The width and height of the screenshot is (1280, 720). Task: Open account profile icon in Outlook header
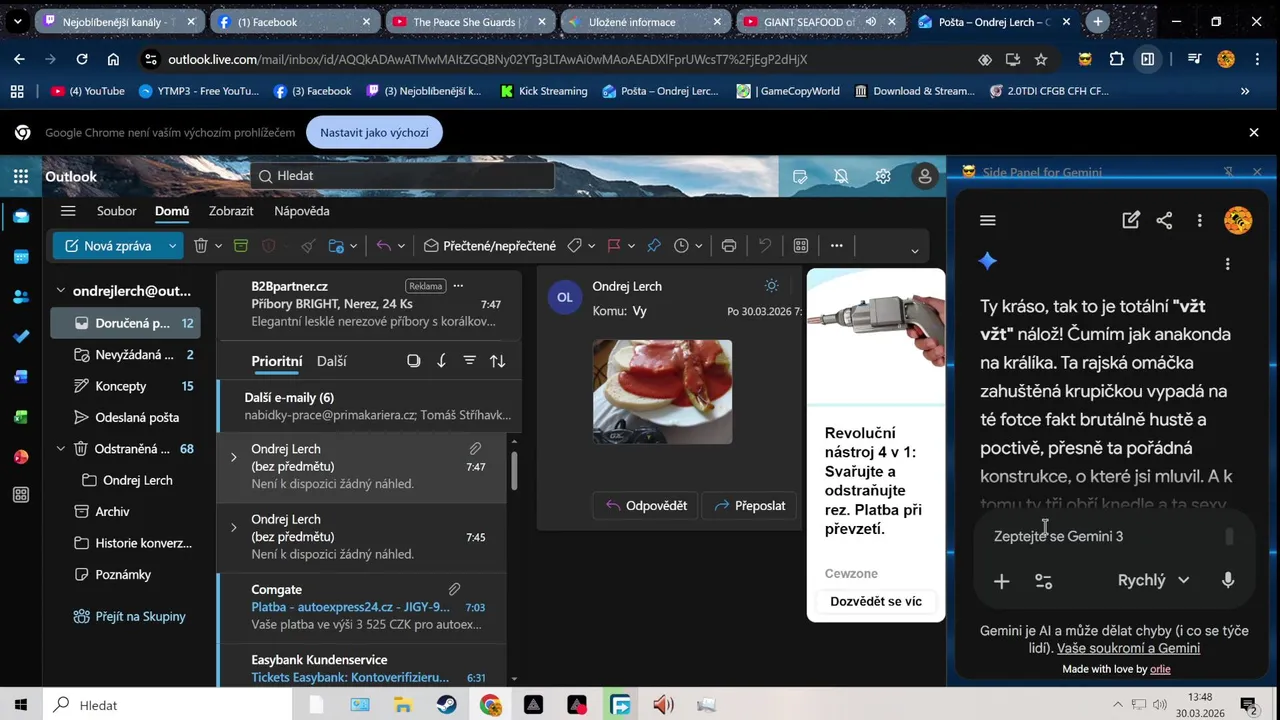click(925, 177)
